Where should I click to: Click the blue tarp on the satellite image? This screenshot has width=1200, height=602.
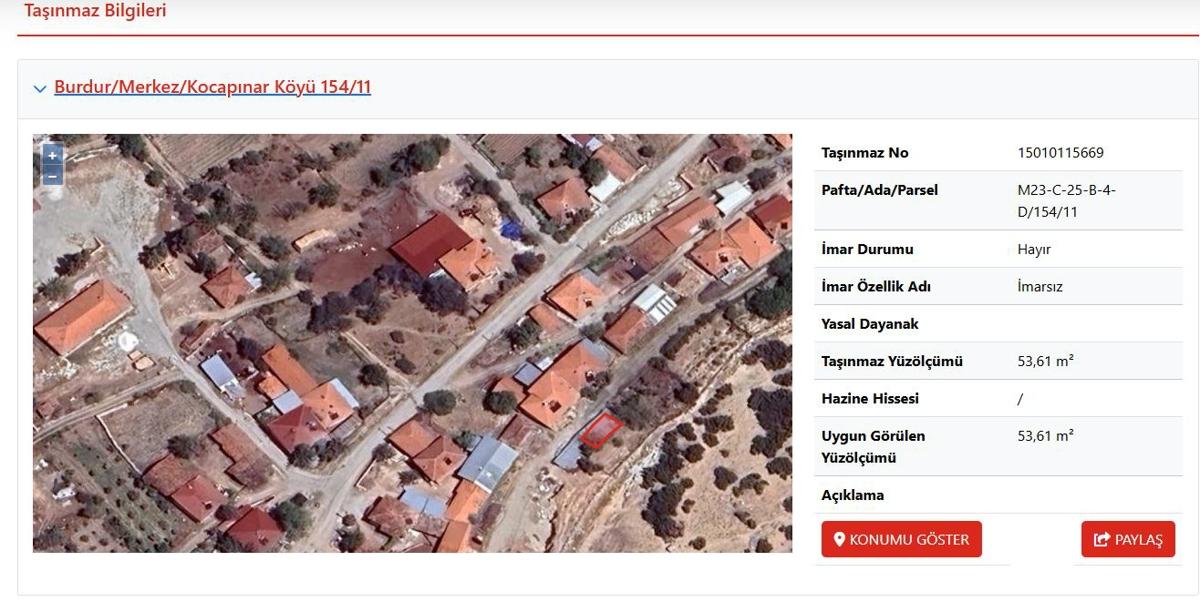click(514, 229)
